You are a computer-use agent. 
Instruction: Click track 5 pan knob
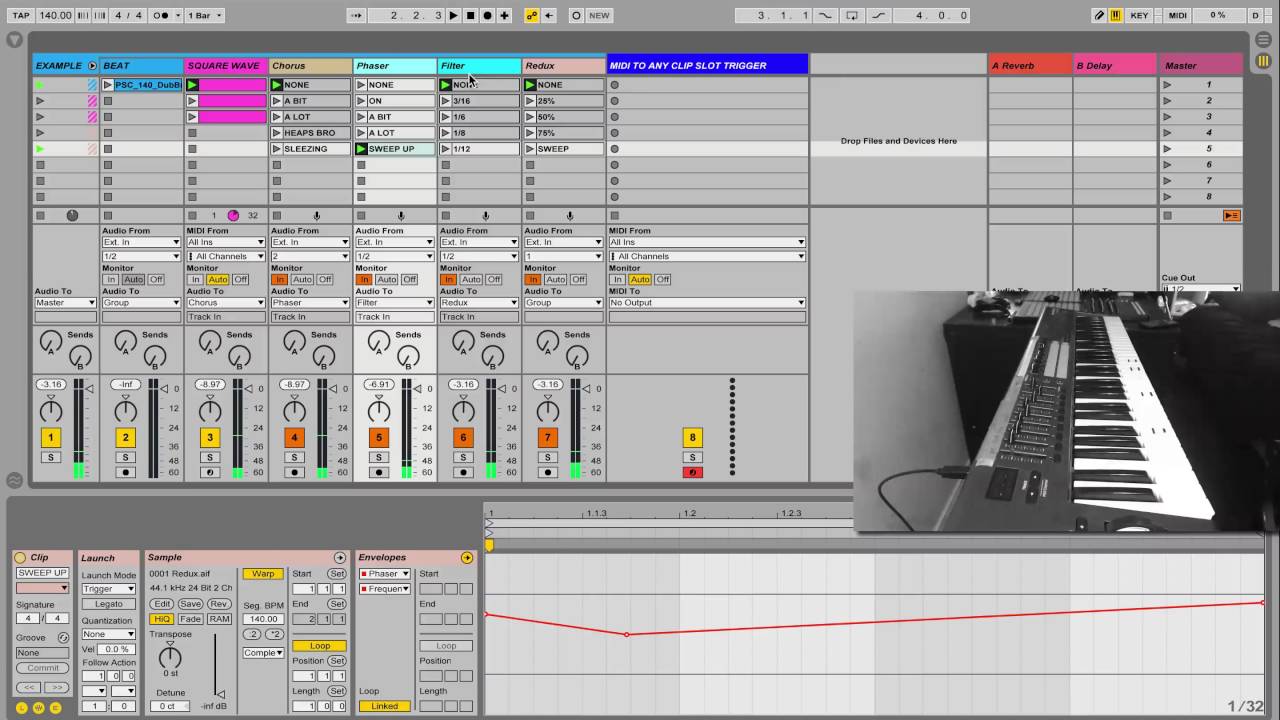(378, 410)
